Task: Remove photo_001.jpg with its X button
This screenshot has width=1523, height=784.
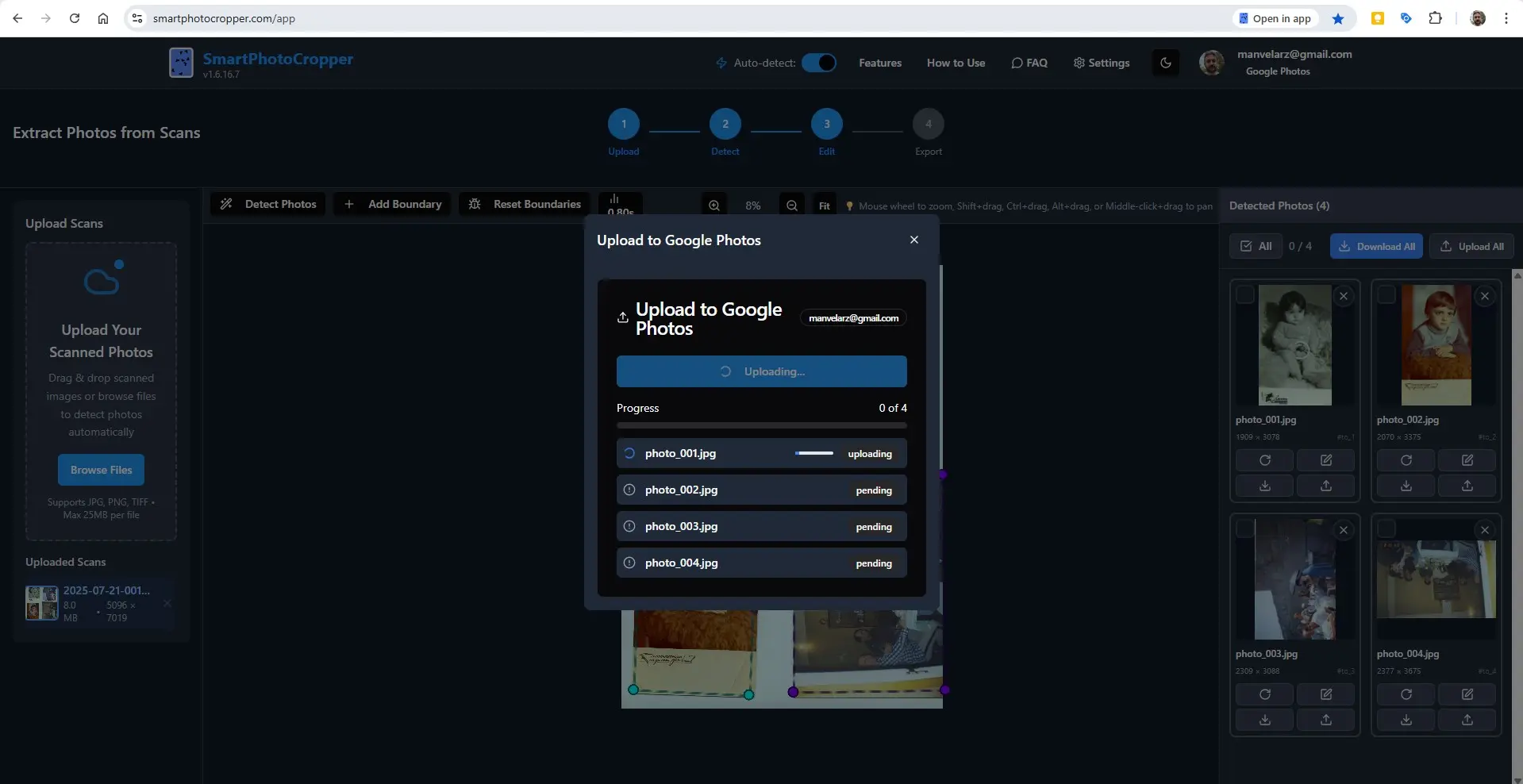Action: [x=1344, y=296]
